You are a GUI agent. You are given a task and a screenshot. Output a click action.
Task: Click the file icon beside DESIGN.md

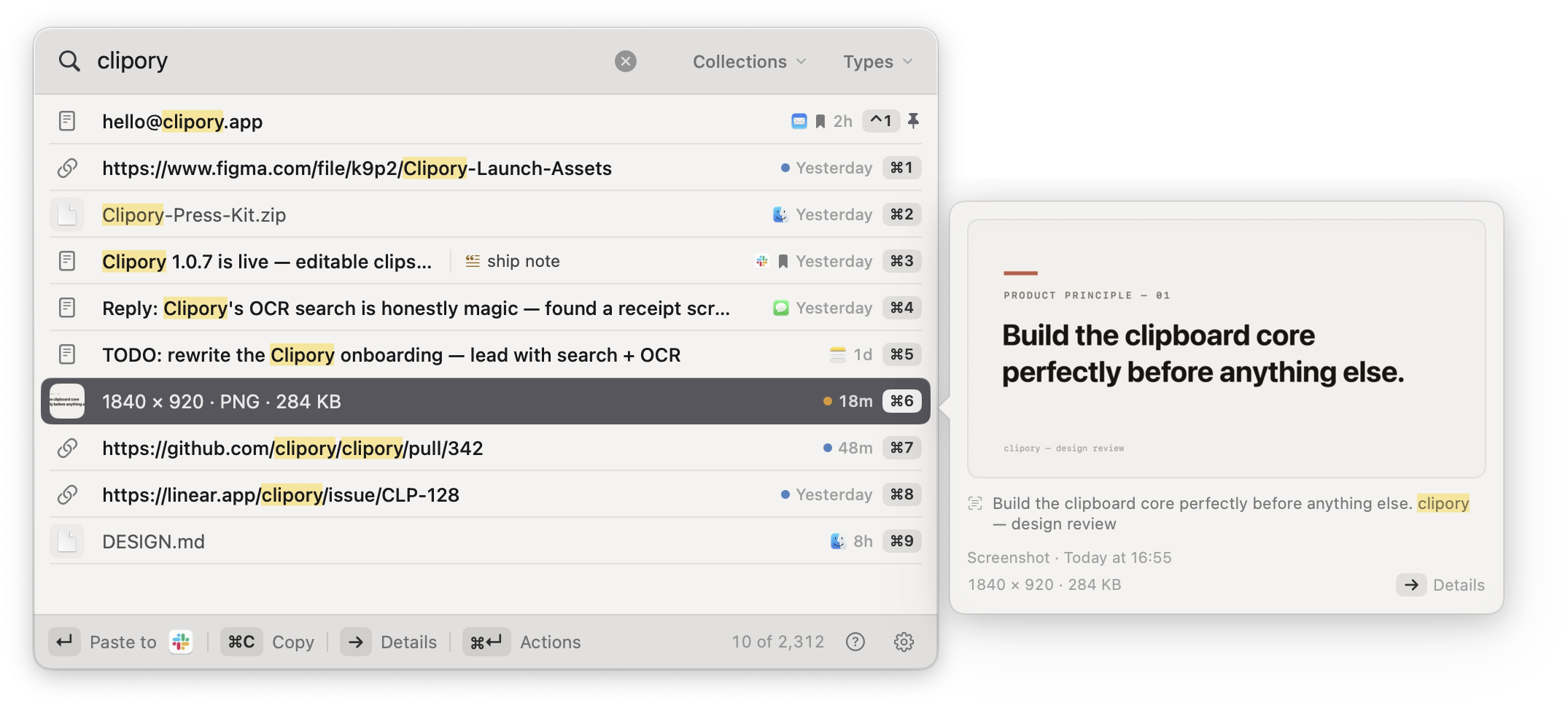pyautogui.click(x=67, y=541)
